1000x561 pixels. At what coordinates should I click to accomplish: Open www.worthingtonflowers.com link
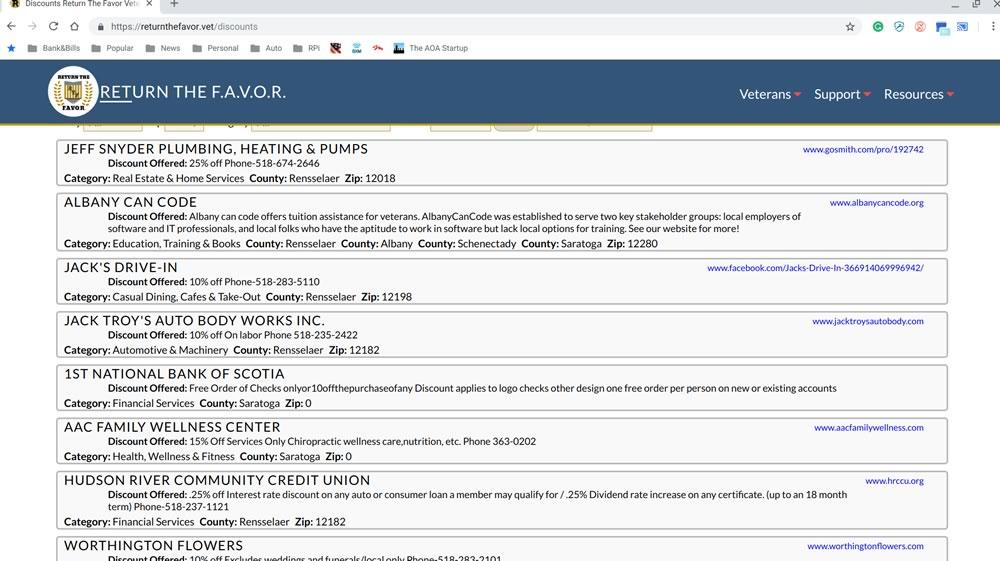pyautogui.click(x=865, y=546)
